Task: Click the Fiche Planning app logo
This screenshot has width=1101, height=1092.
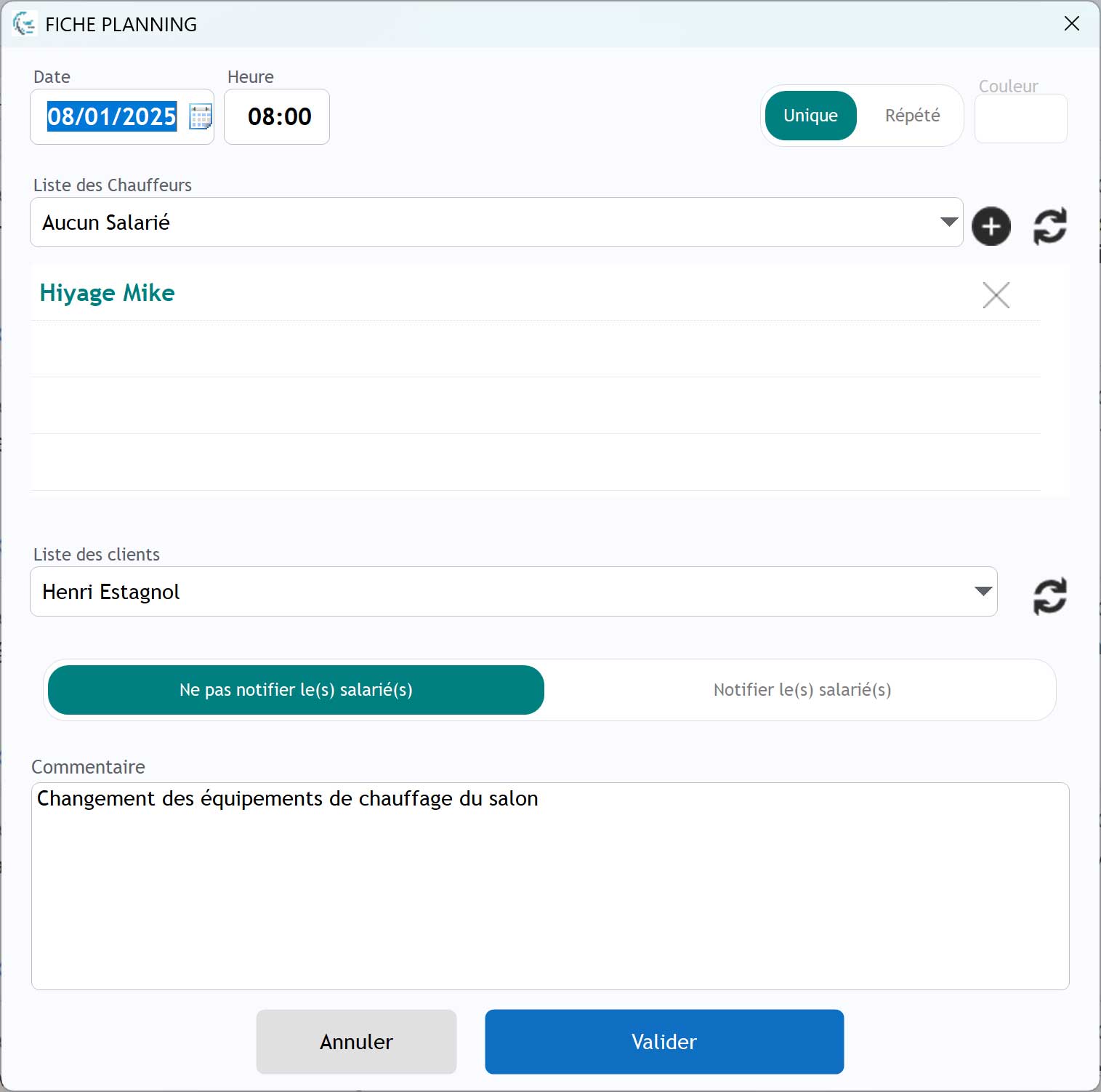Action: click(x=24, y=24)
